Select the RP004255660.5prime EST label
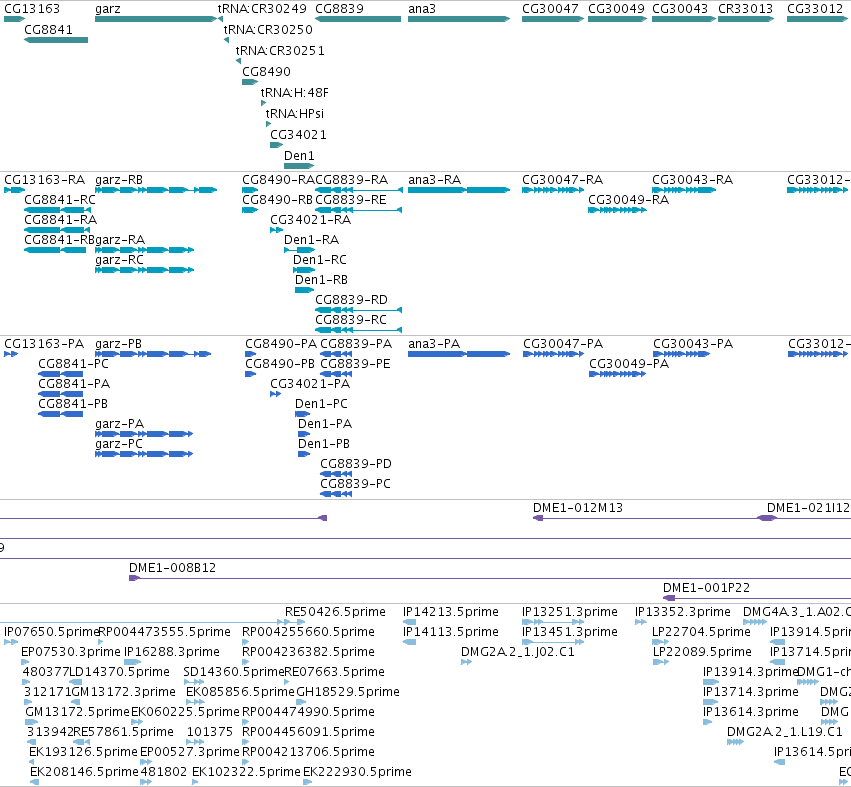 point(308,632)
